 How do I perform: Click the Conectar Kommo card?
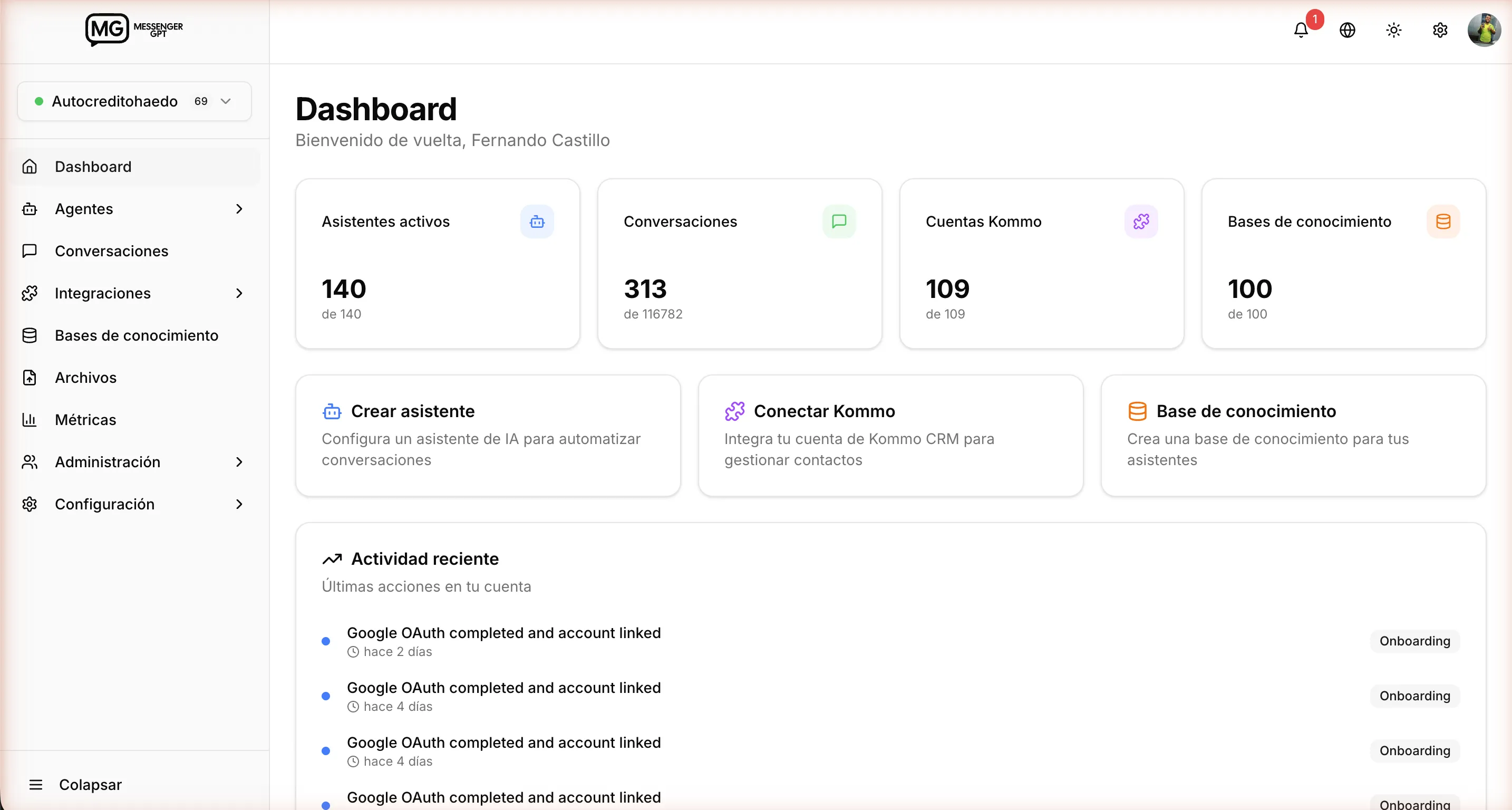pyautogui.click(x=890, y=436)
